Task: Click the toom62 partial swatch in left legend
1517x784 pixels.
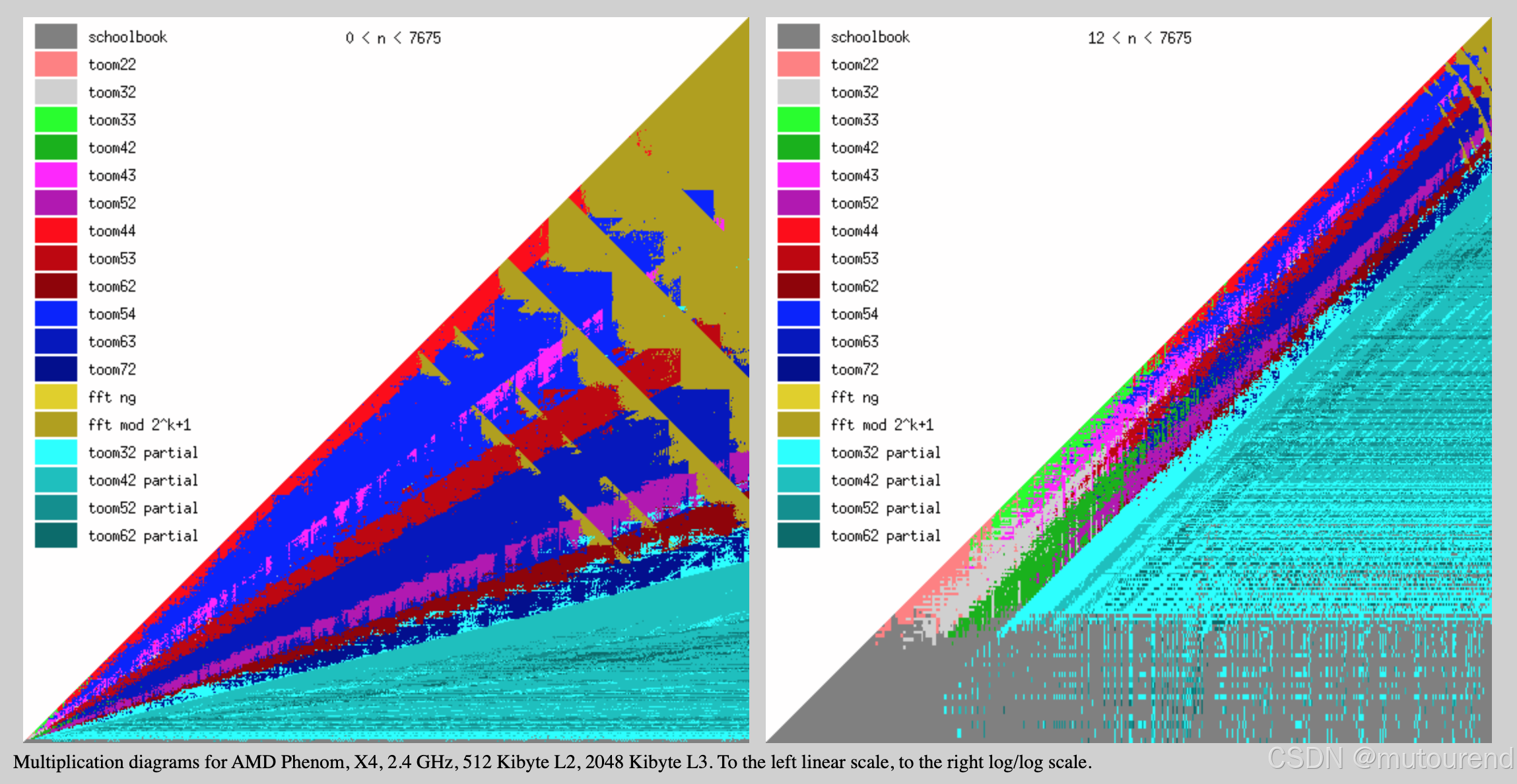Action: coord(55,535)
